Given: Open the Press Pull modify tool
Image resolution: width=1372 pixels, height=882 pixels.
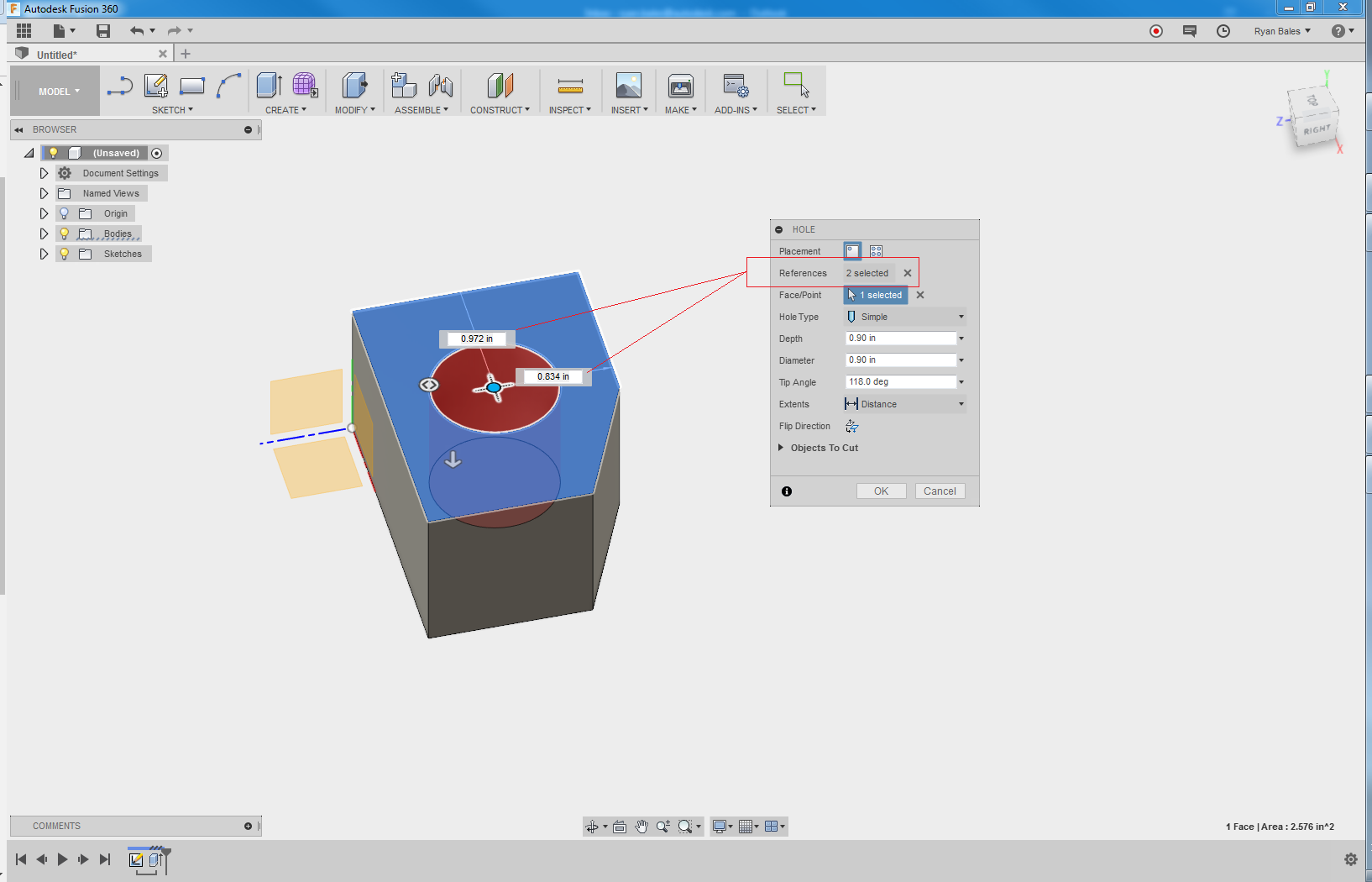Looking at the screenshot, I should coord(353,85).
